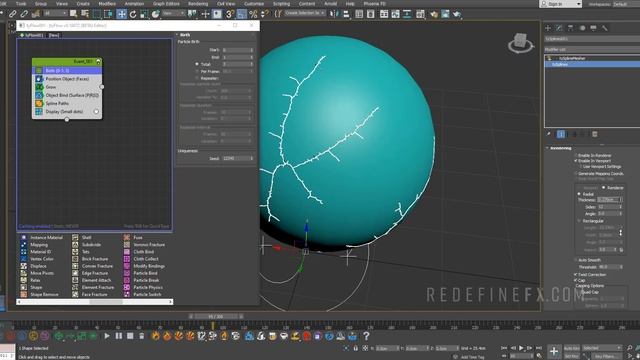Click the help question mark icon

[366, 336]
